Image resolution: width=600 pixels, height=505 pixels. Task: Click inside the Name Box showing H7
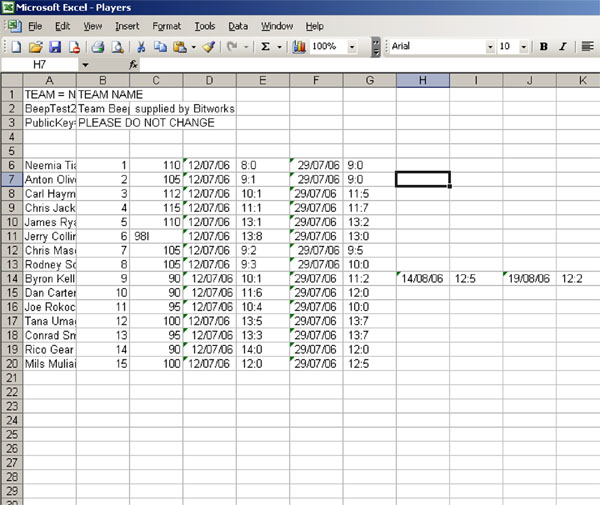click(39, 65)
